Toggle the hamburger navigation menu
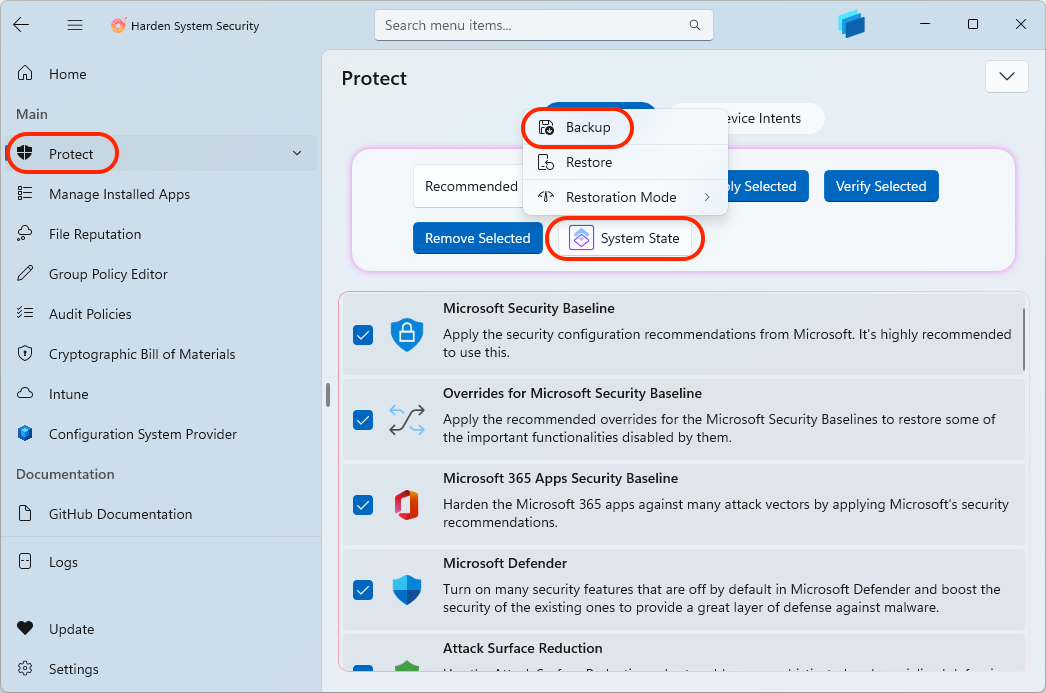 [75, 25]
